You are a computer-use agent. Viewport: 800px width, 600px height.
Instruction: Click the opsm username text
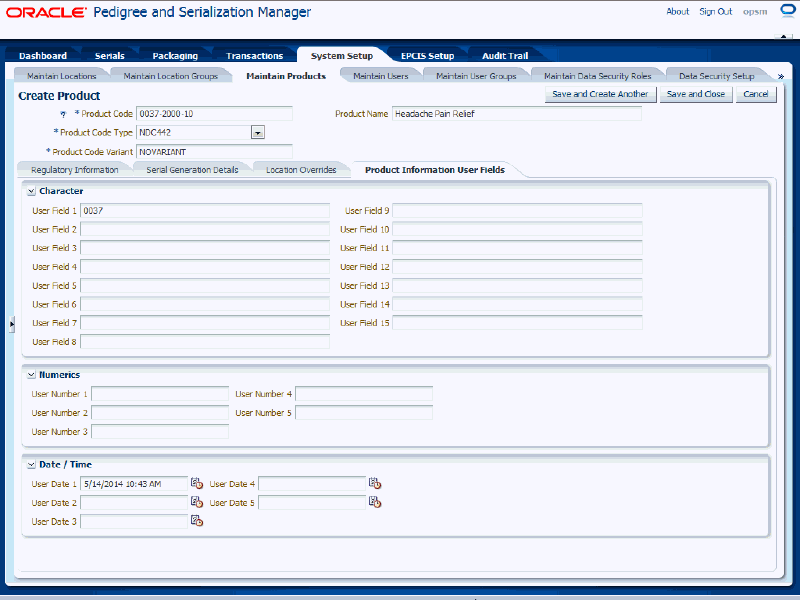pyautogui.click(x=755, y=12)
